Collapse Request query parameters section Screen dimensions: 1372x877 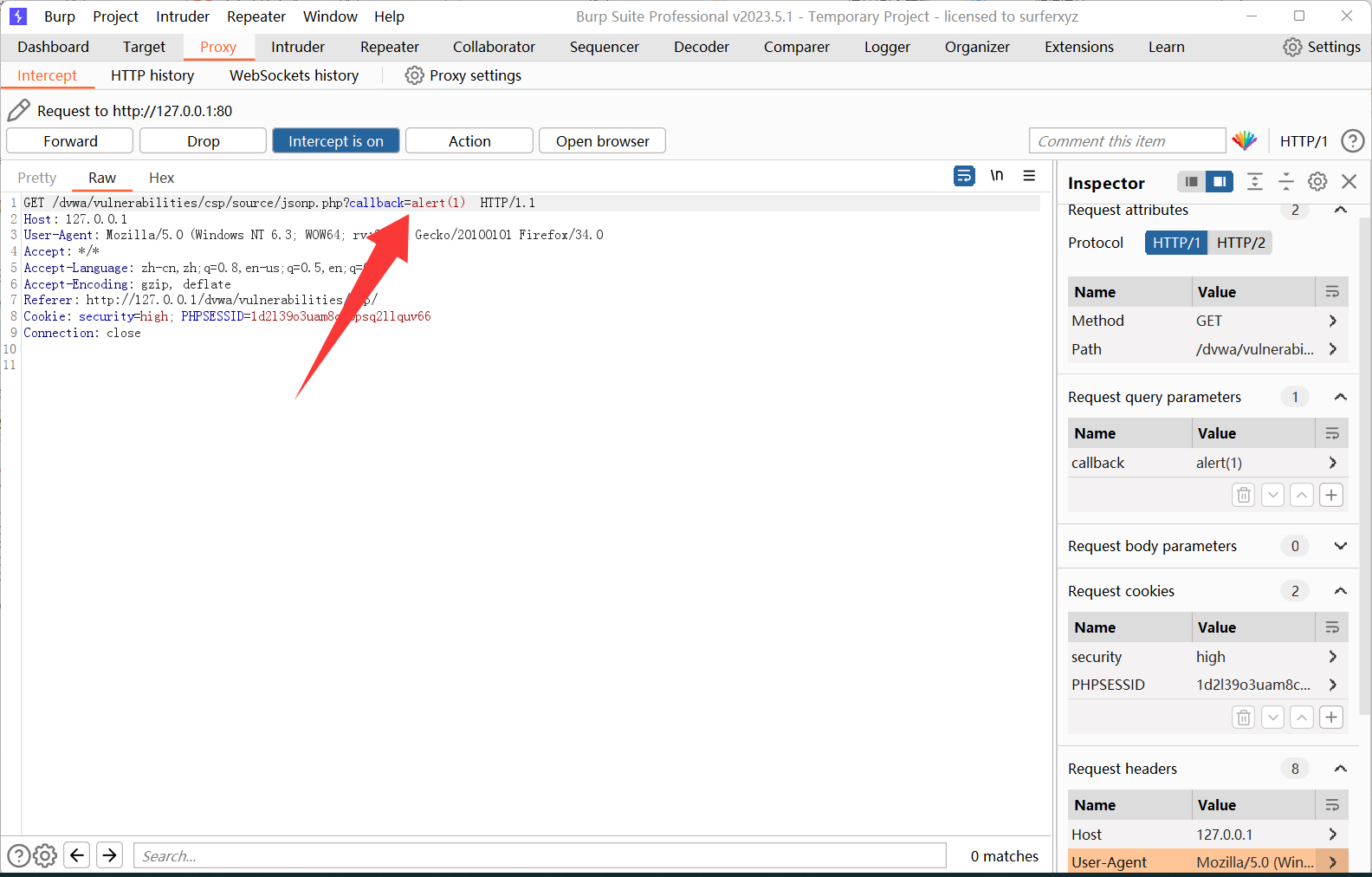[x=1340, y=397]
